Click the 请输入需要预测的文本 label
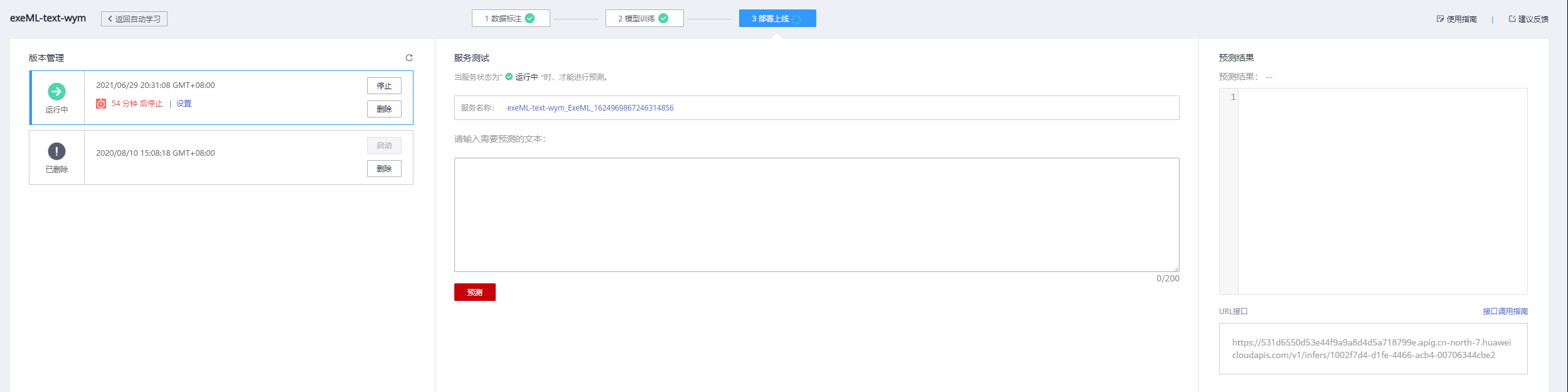Image resolution: width=1568 pixels, height=392 pixels. coord(500,139)
